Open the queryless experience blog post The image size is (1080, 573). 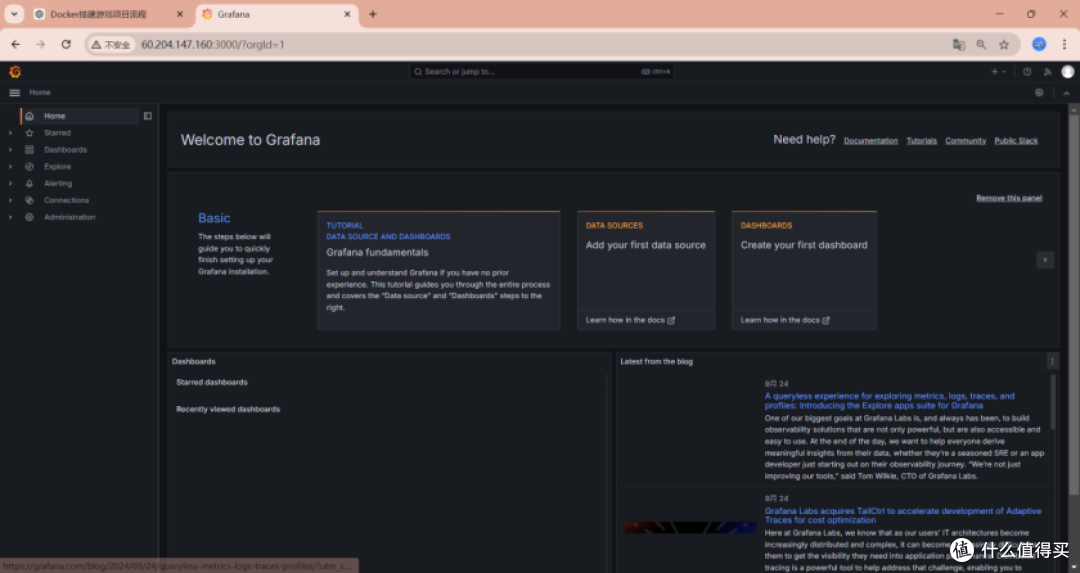(x=889, y=401)
